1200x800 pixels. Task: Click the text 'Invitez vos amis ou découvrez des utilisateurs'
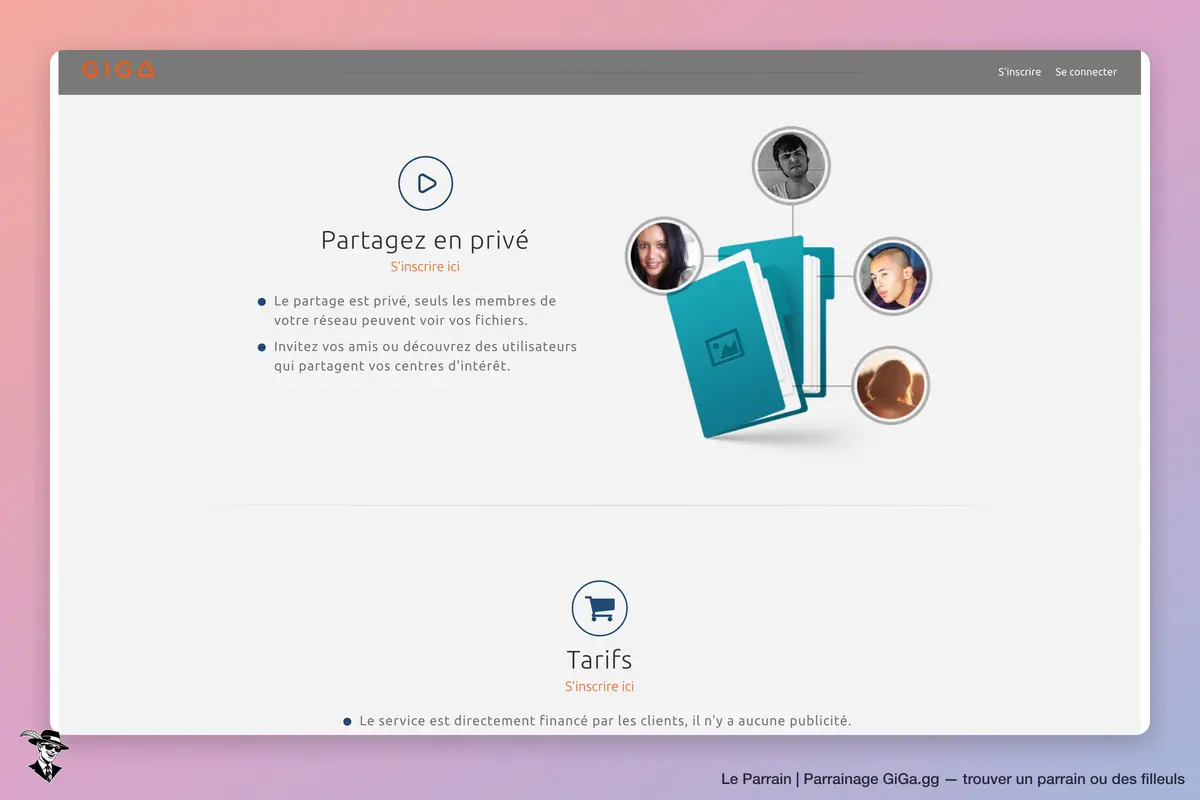425,347
